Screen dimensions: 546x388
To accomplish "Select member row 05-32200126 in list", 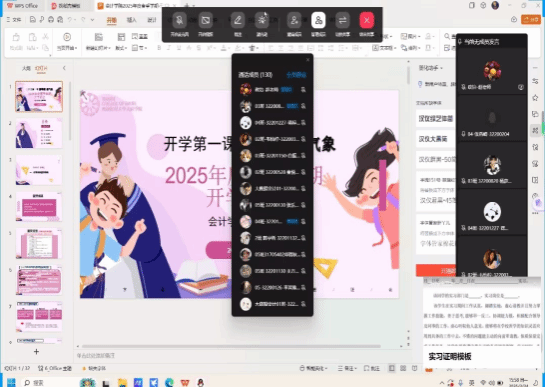I will (x=273, y=288).
